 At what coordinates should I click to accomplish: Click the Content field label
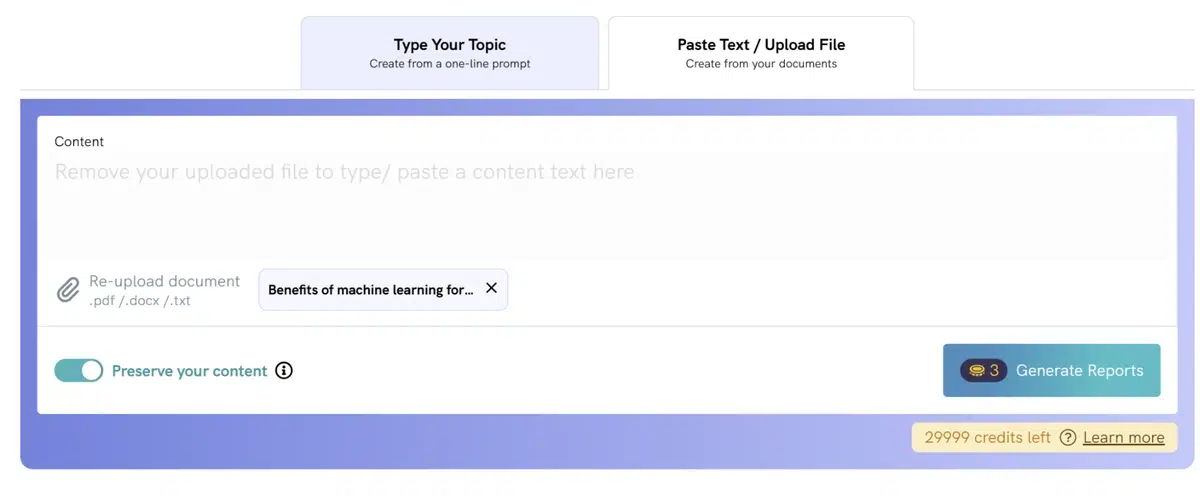(79, 142)
